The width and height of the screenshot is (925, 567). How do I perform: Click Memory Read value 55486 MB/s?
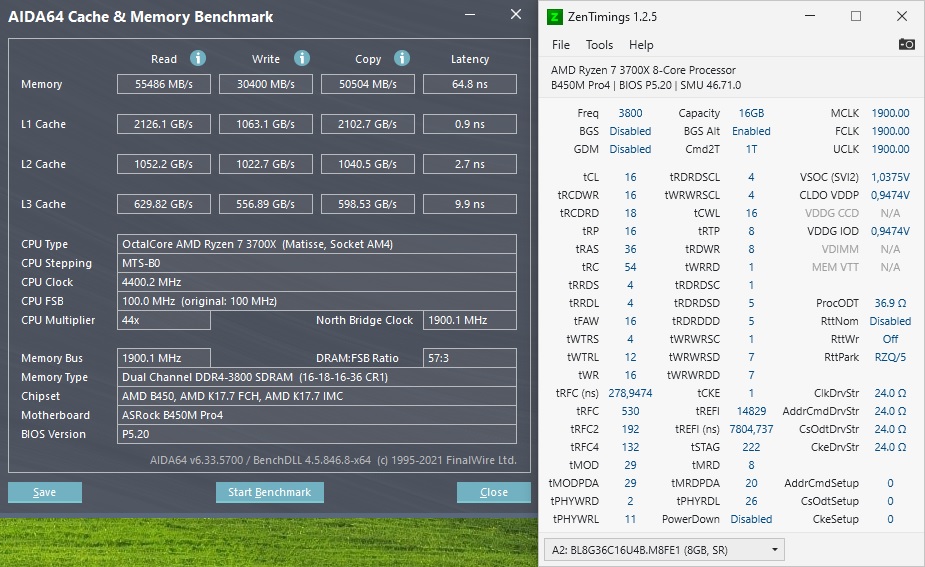(x=164, y=84)
